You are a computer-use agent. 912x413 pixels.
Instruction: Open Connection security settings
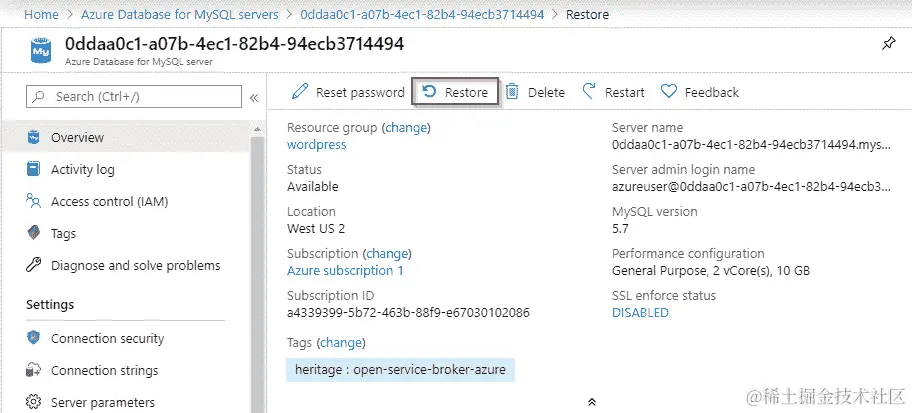[x=108, y=339]
